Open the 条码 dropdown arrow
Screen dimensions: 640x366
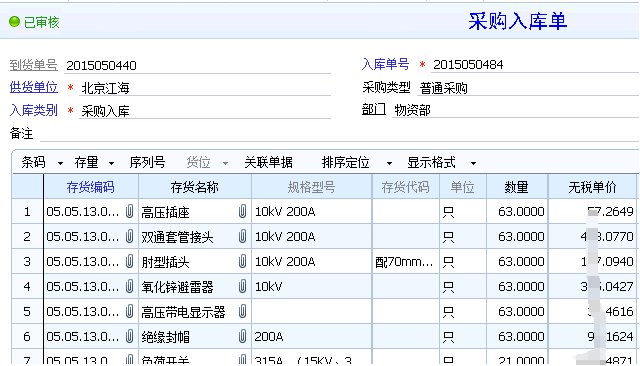pyautogui.click(x=60, y=164)
